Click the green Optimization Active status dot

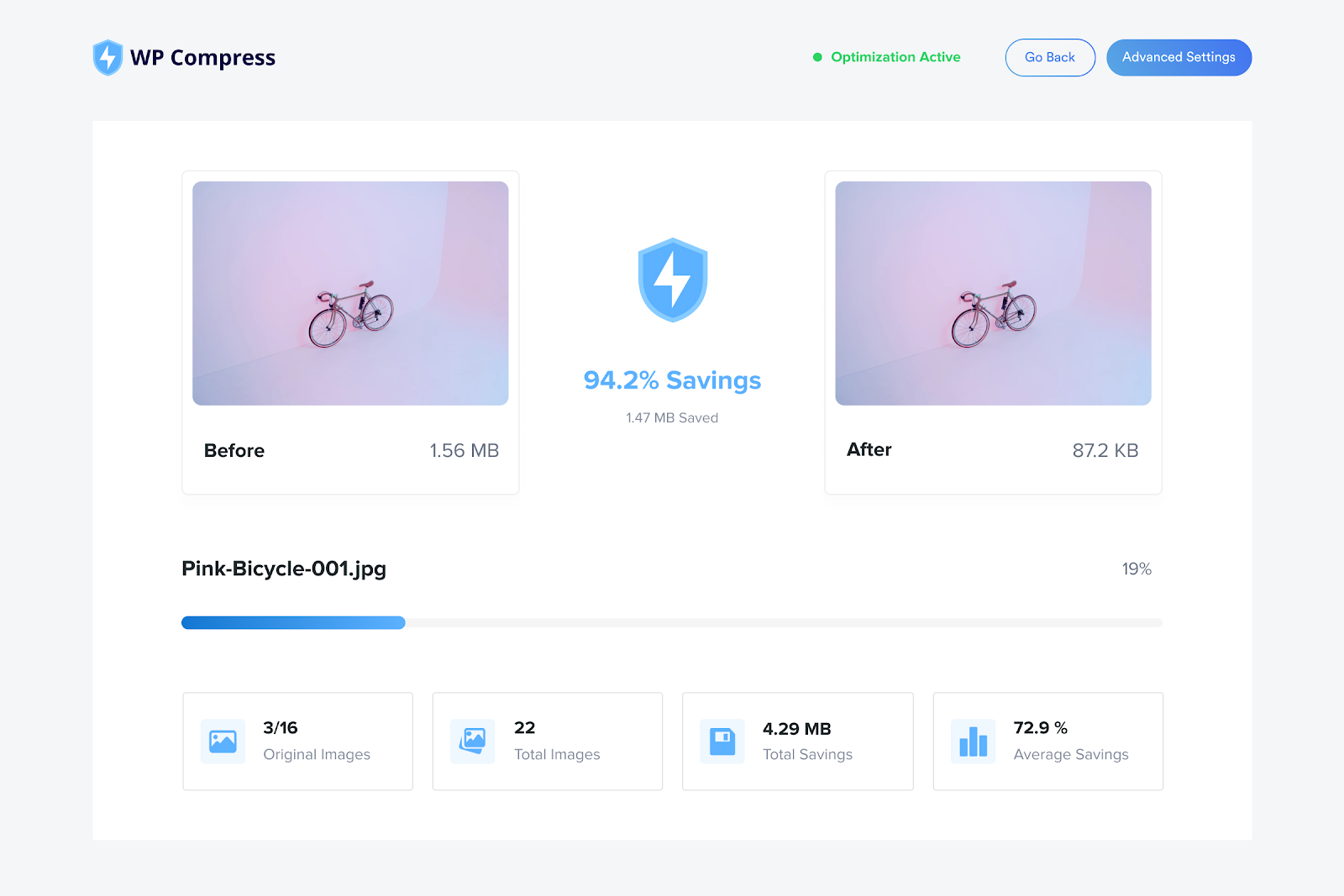(817, 58)
